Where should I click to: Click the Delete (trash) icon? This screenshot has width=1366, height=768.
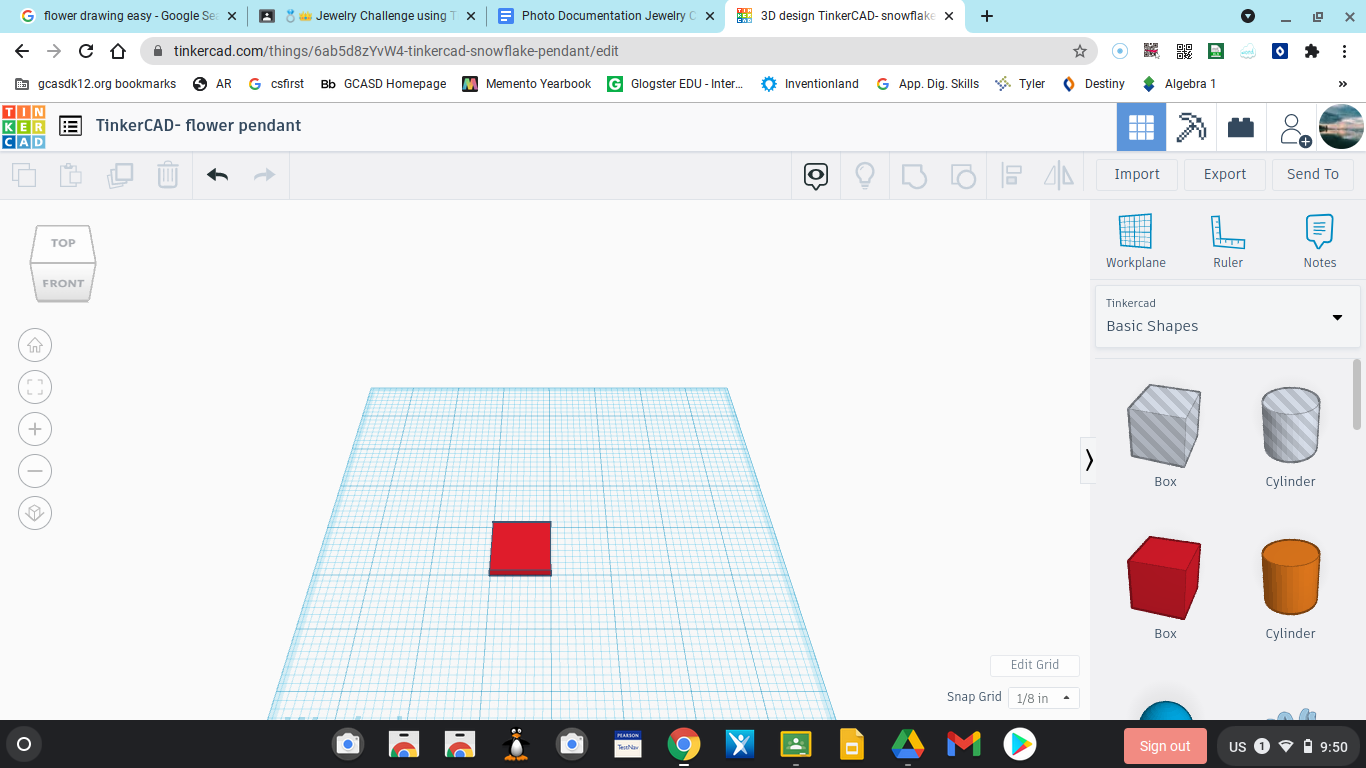pyautogui.click(x=167, y=174)
